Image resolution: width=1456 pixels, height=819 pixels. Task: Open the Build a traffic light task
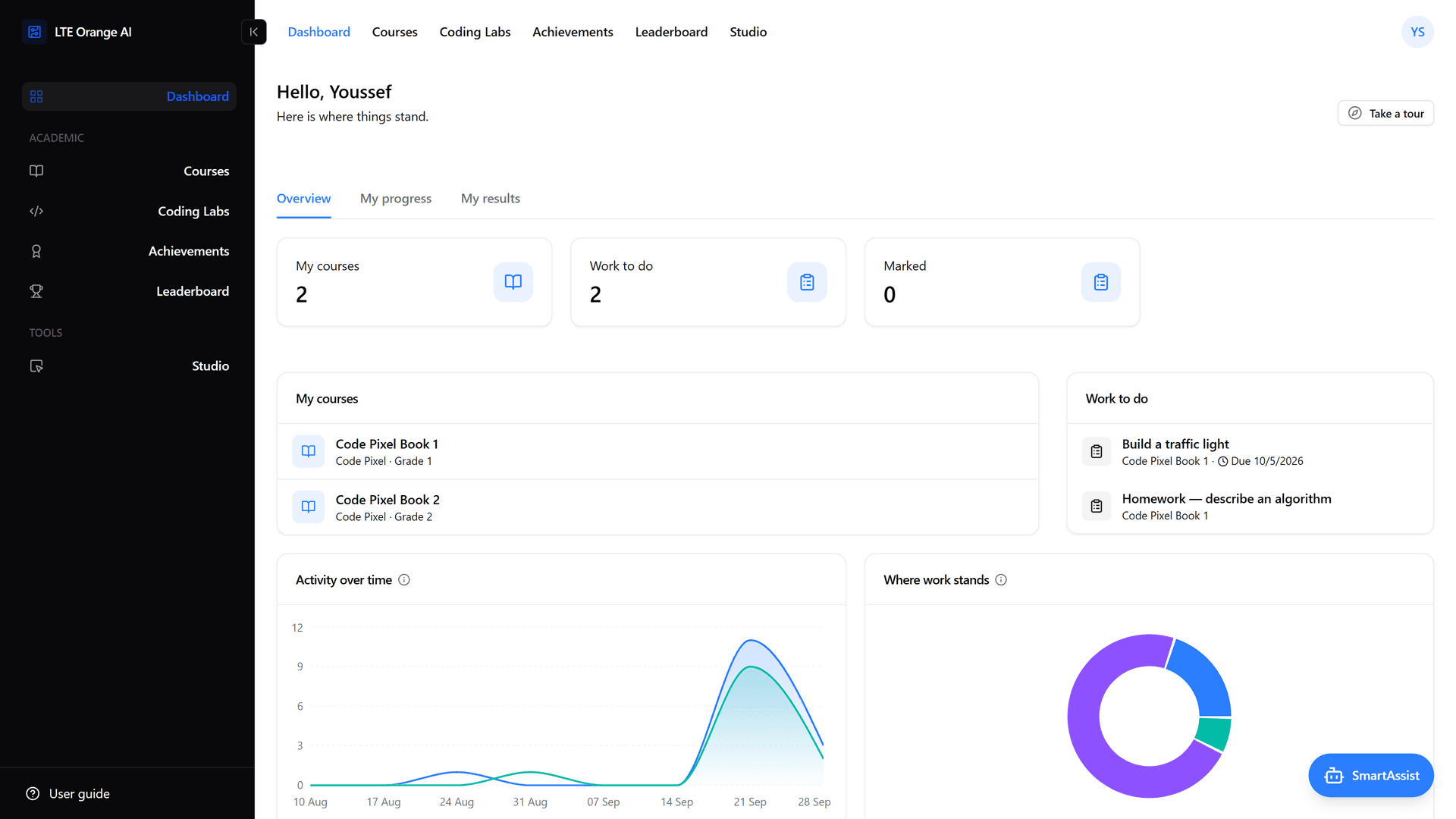pos(1250,451)
